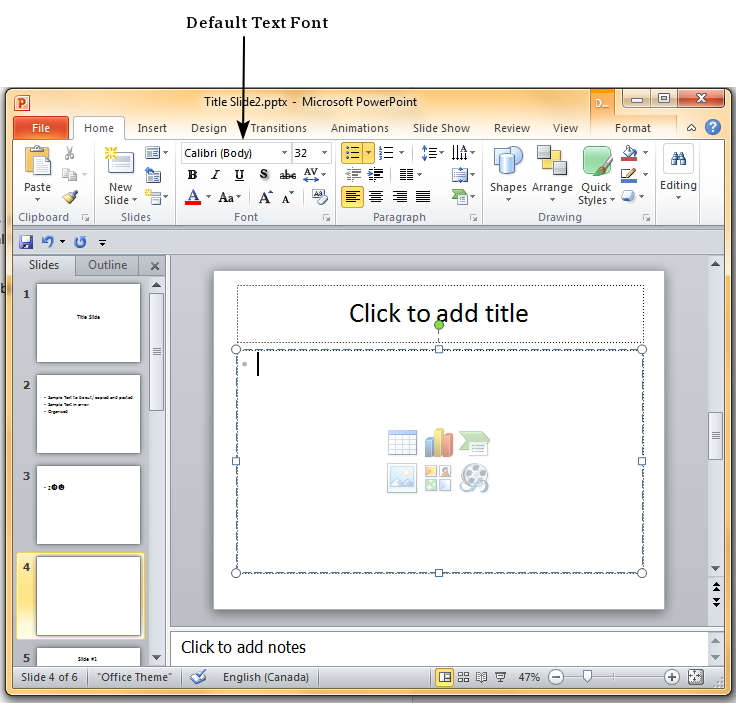Switch to the Outline pane tab
Viewport: 736px width, 705px height.
[107, 265]
